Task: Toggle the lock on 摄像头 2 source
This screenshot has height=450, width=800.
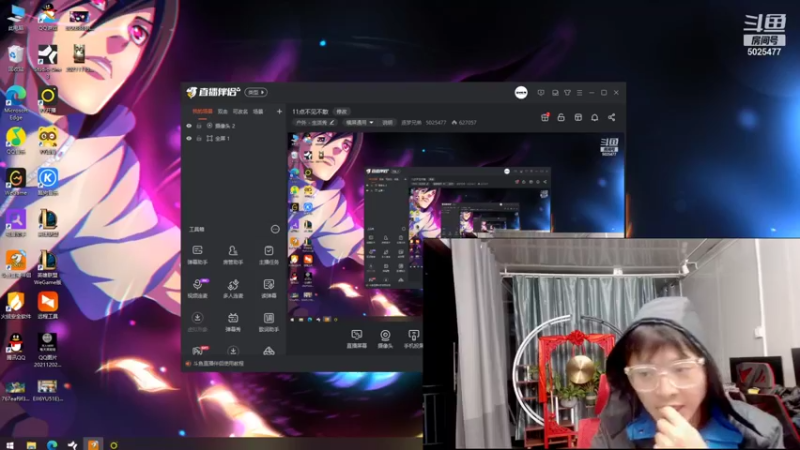Action: 199,126
